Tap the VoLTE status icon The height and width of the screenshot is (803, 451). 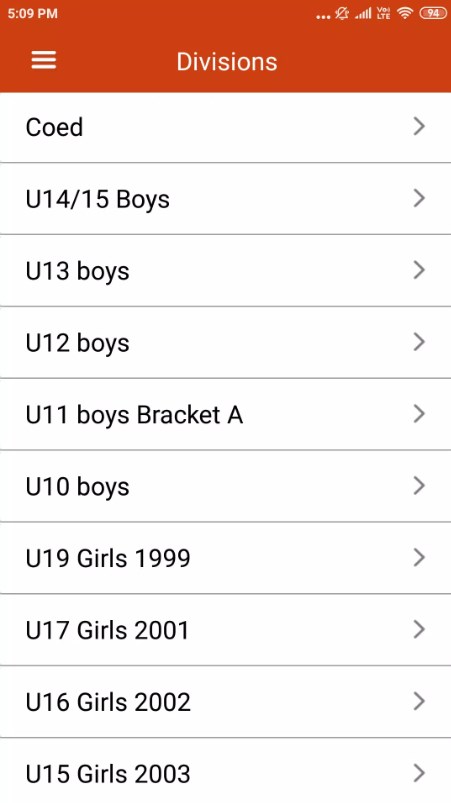383,13
